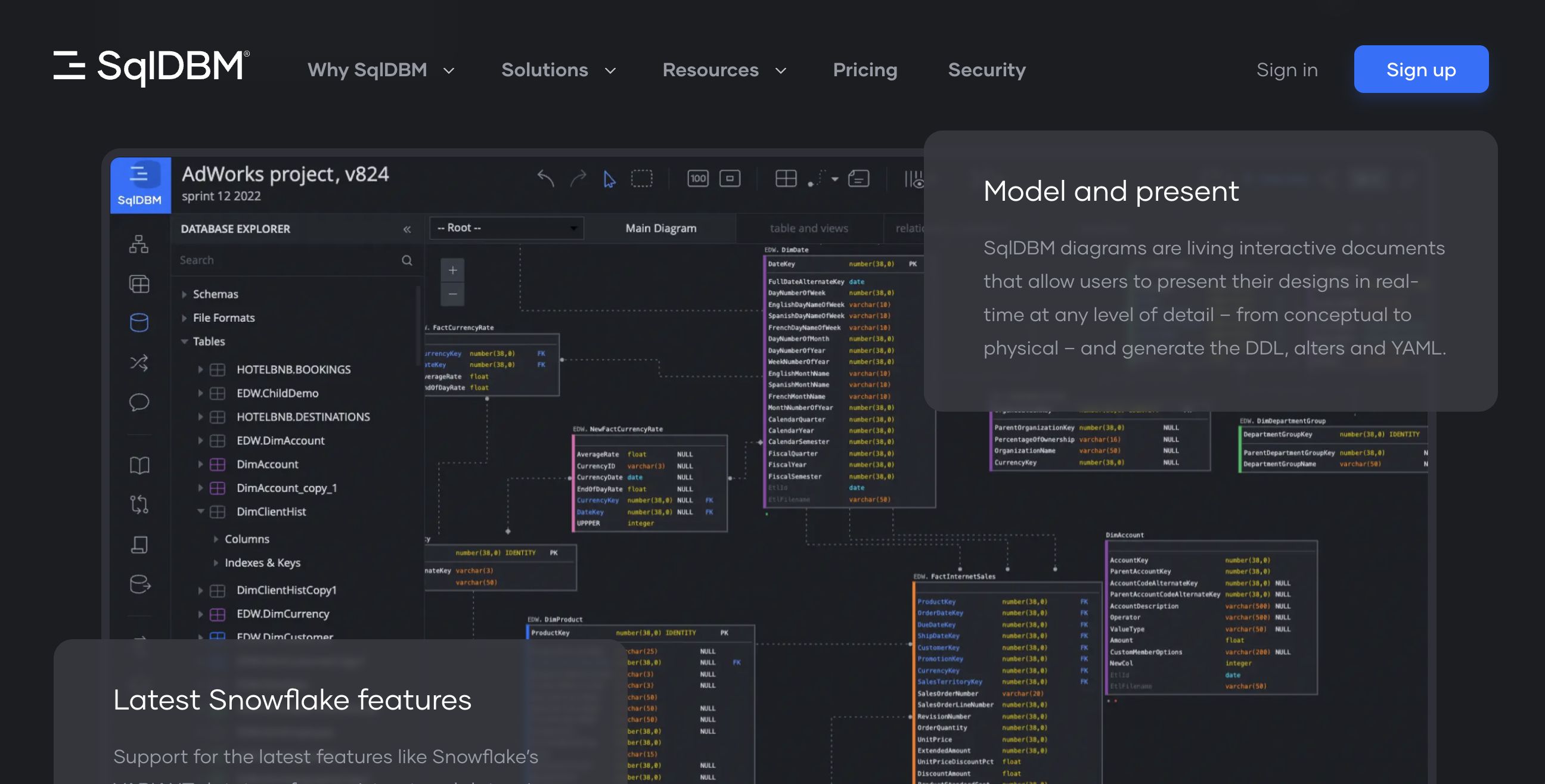Open the Pricing menu in the navigation bar
This screenshot has width=1545, height=784.
click(865, 70)
